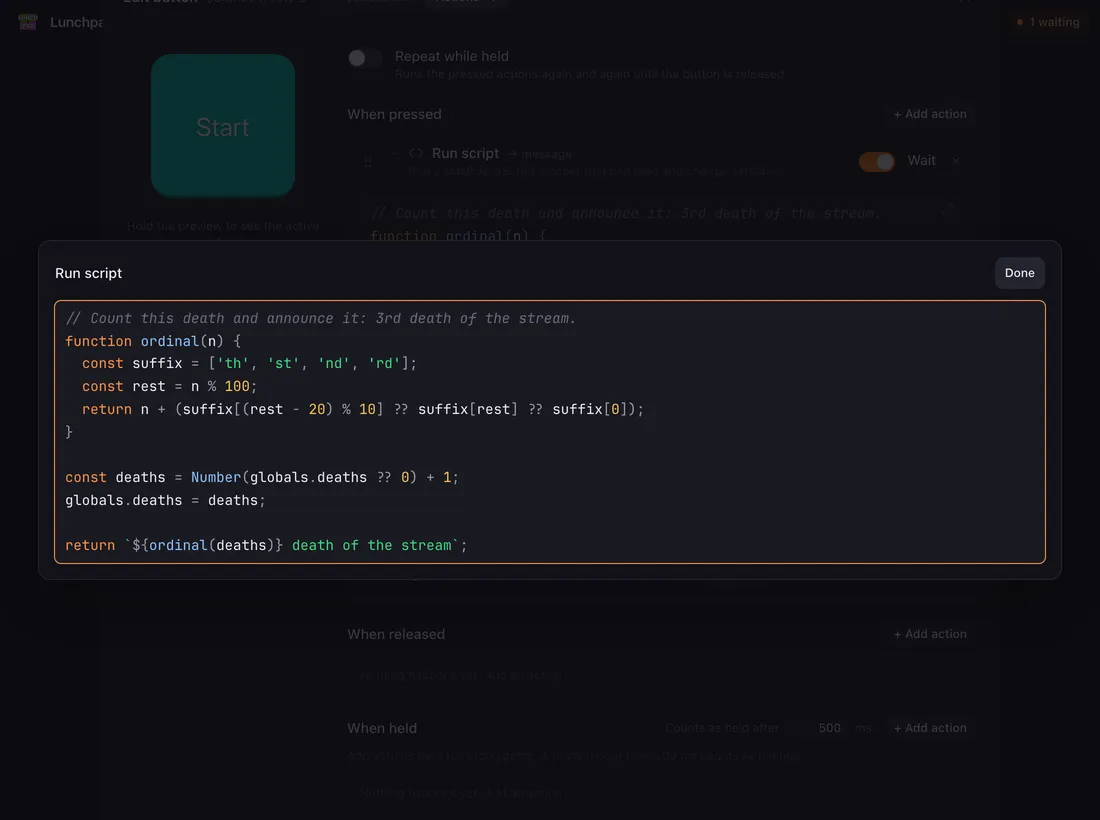Click the 'When pressed' section heading
The height and width of the screenshot is (820, 1100).
[x=394, y=114]
